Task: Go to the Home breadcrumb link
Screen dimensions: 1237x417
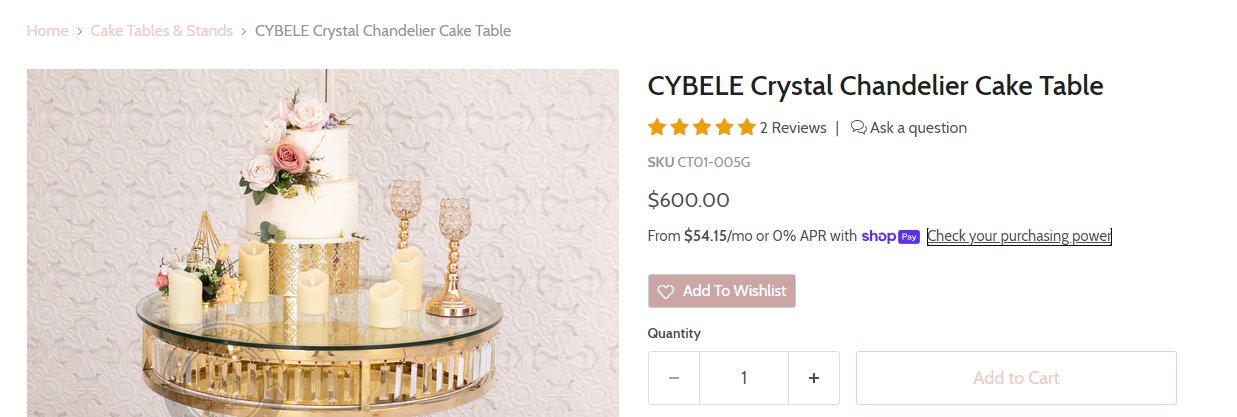Action: coord(47,31)
